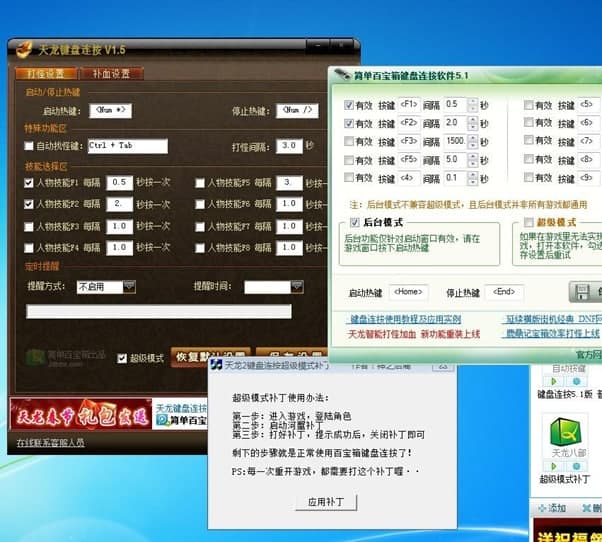This screenshot has height=542, width=602.
Task: Enable 有效 for the <5> key row
Action: tap(529, 104)
